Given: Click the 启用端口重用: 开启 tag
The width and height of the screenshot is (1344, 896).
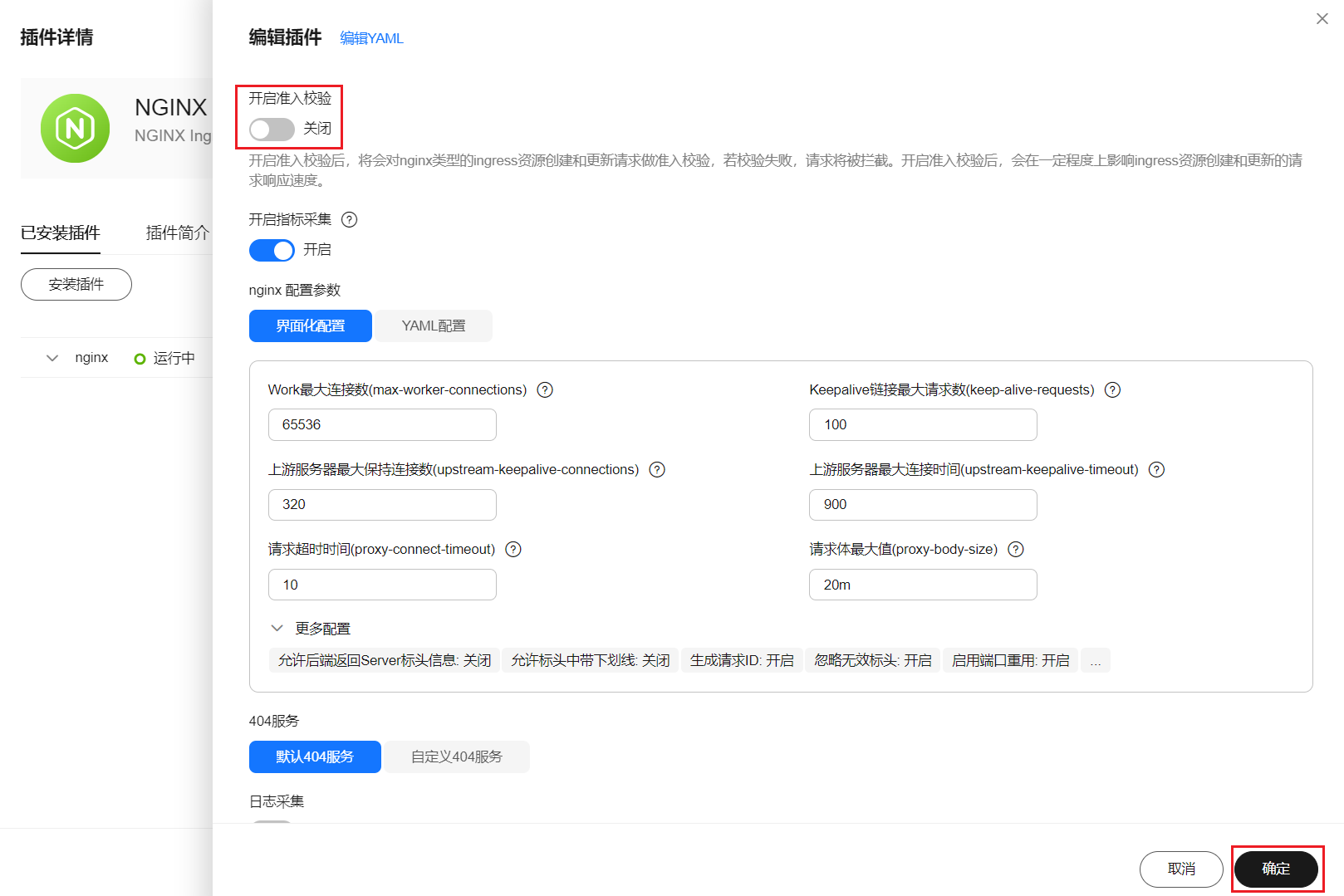Looking at the screenshot, I should point(1011,661).
